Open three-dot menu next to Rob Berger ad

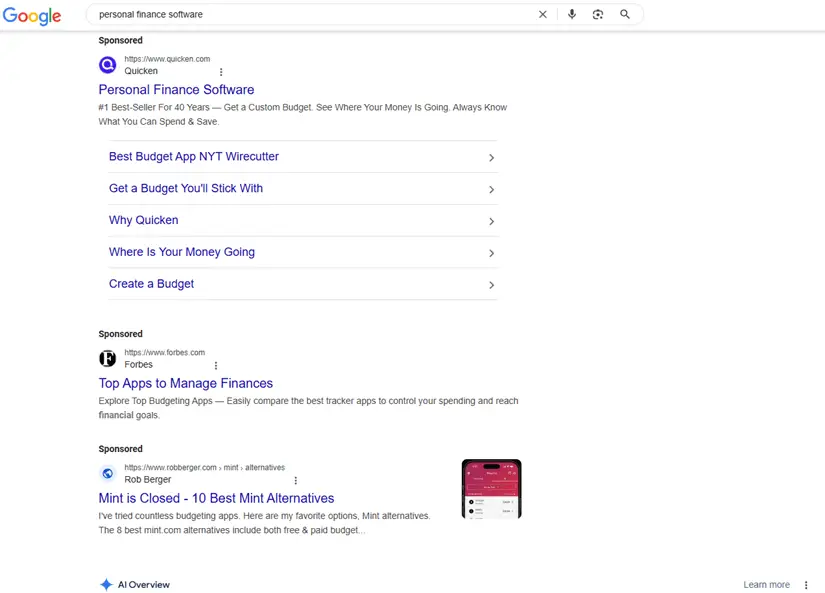pyautogui.click(x=296, y=481)
